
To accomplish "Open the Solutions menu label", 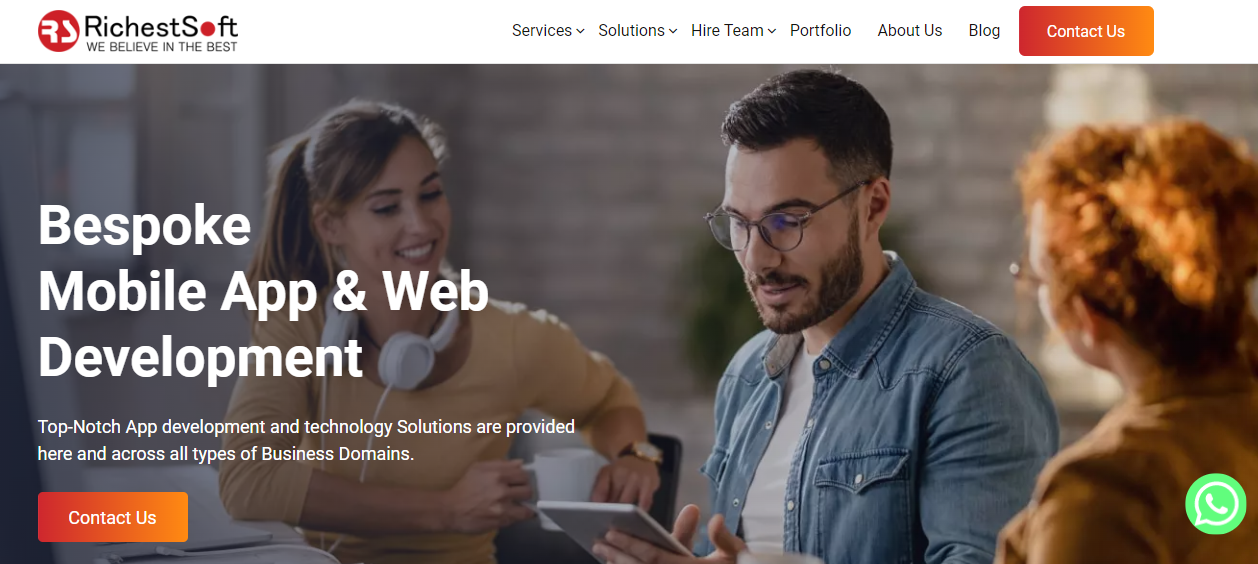I will (631, 31).
